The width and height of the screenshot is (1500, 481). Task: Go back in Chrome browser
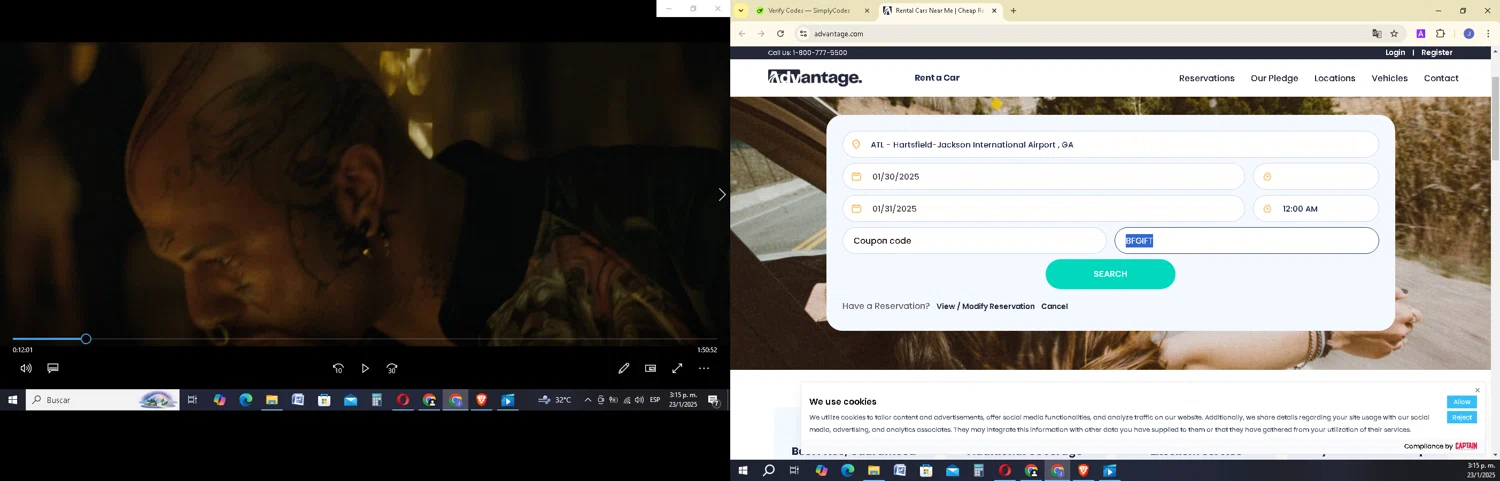tap(742, 34)
